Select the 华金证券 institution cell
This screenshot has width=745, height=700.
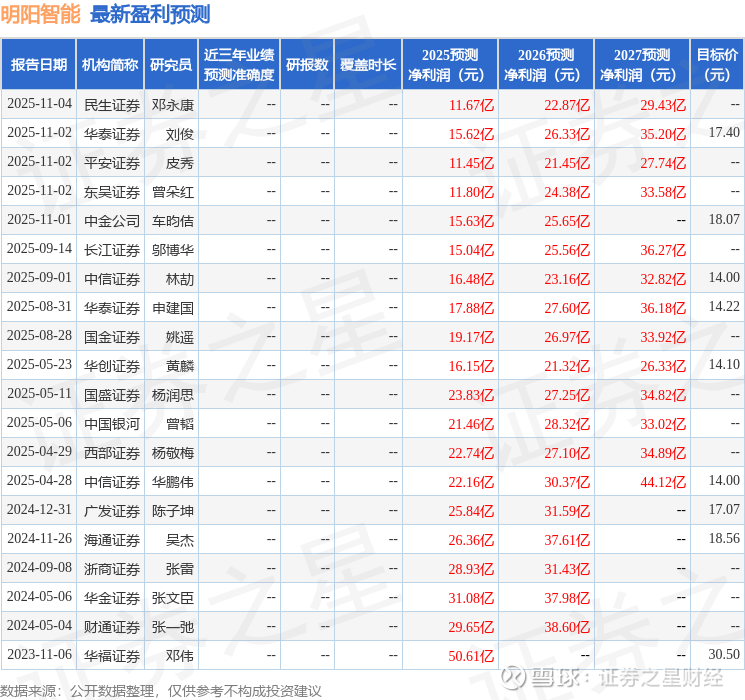(x=112, y=598)
